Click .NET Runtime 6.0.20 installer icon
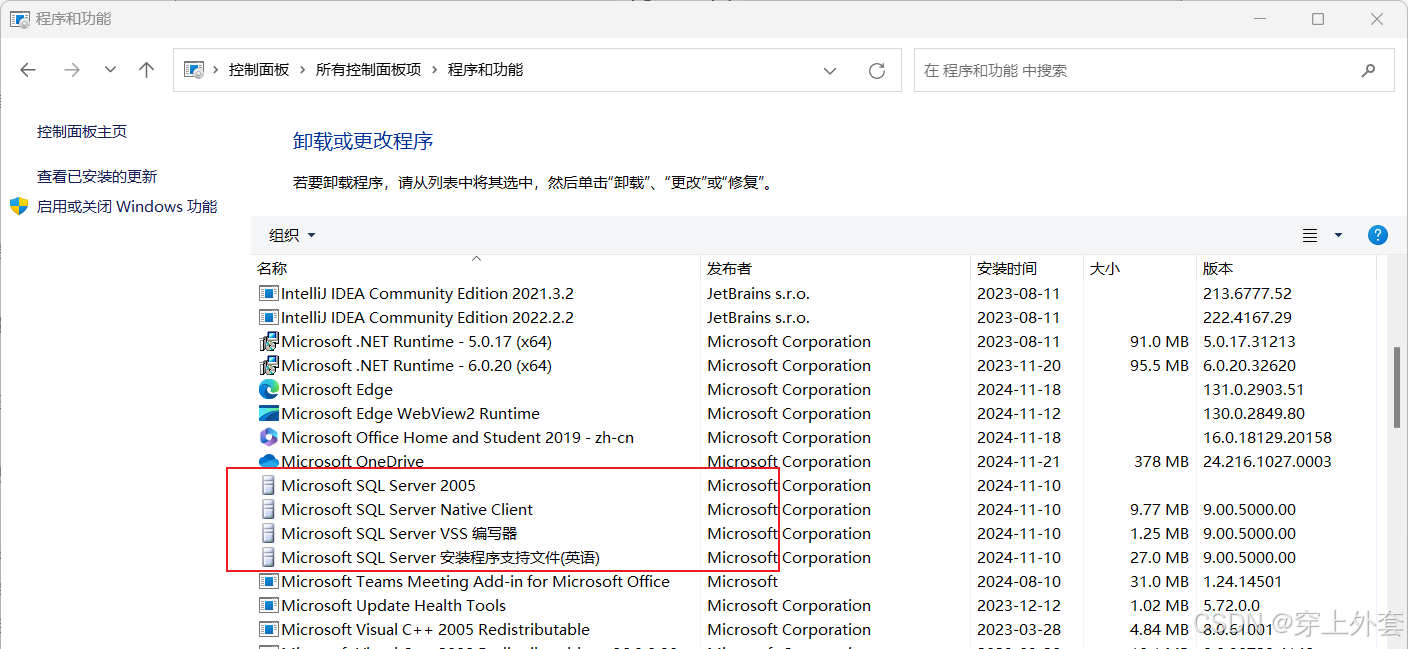Viewport: 1408px width, 649px height. tap(268, 366)
